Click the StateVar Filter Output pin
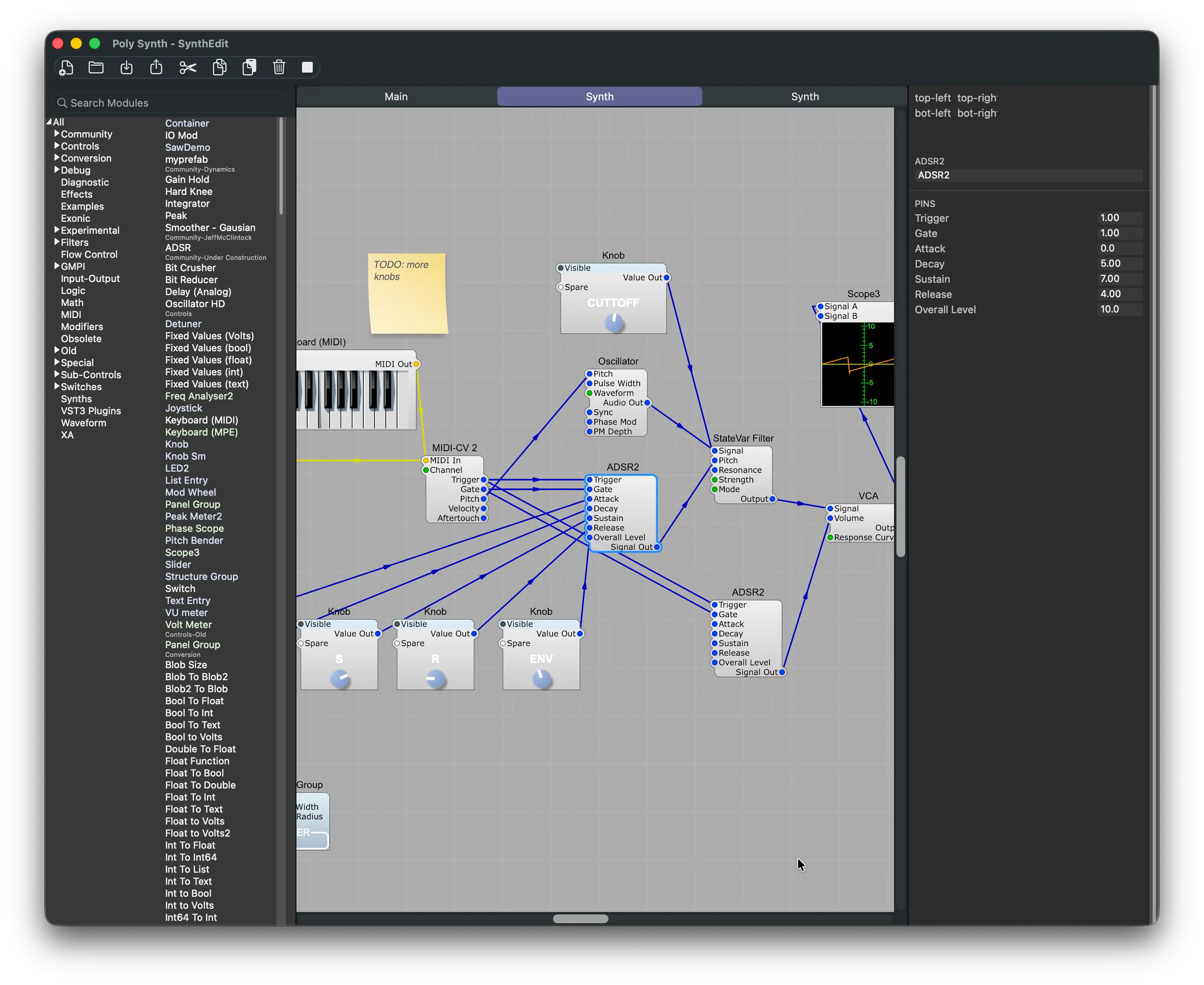The width and height of the screenshot is (1204, 985). point(772,499)
